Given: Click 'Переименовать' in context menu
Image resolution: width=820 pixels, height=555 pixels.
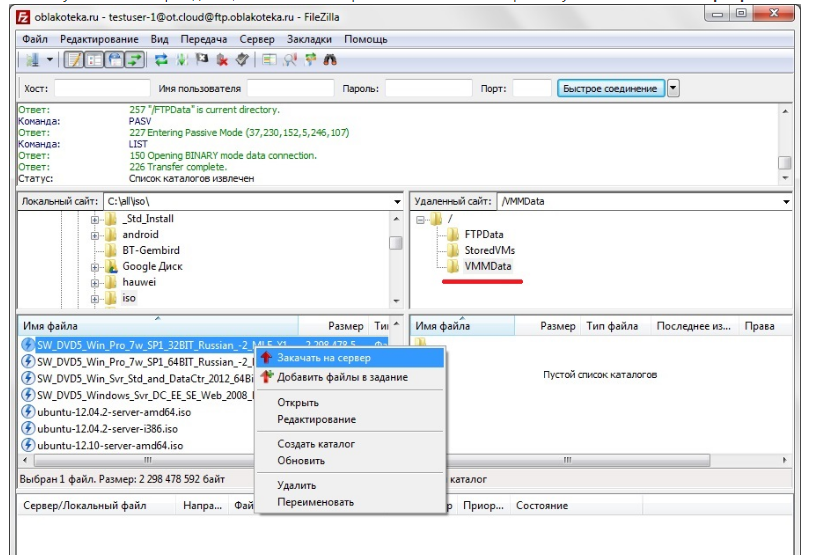Looking at the screenshot, I should pos(315,502).
